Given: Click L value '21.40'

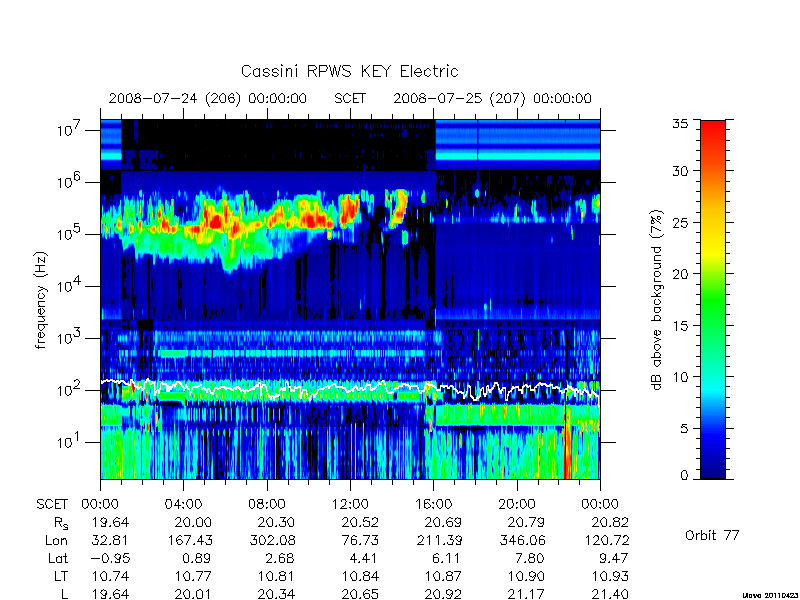Looking at the screenshot, I should (x=609, y=594).
